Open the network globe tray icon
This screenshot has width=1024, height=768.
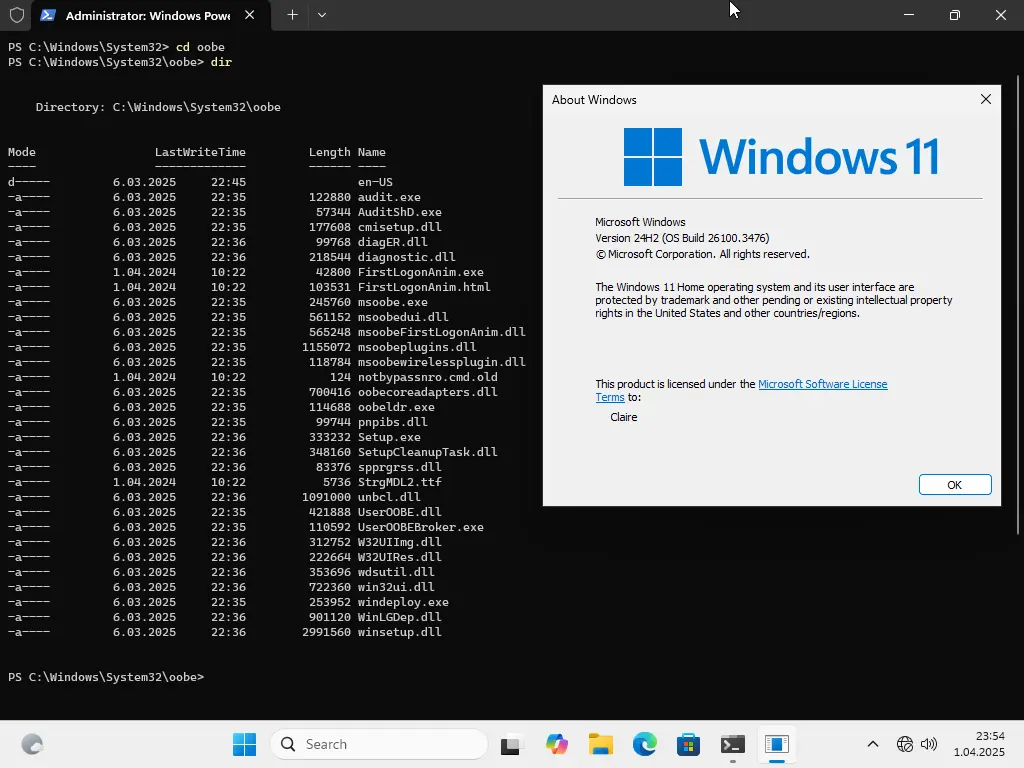coord(904,744)
